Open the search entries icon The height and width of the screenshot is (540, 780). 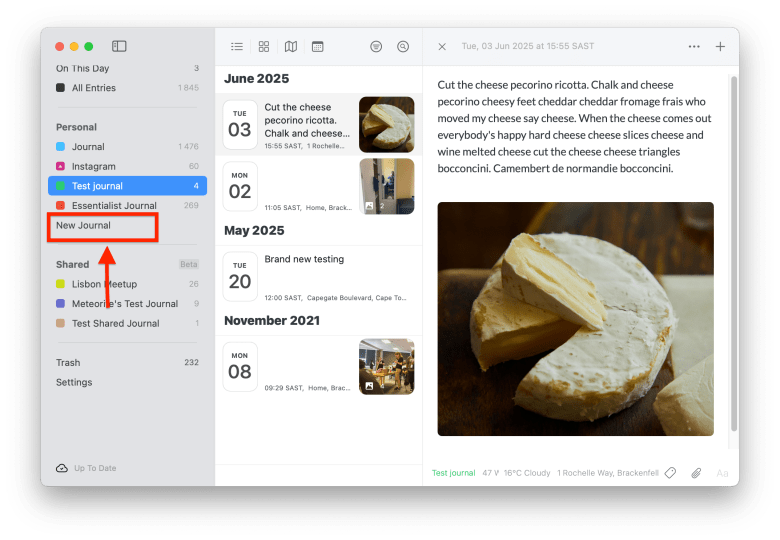pos(403,47)
